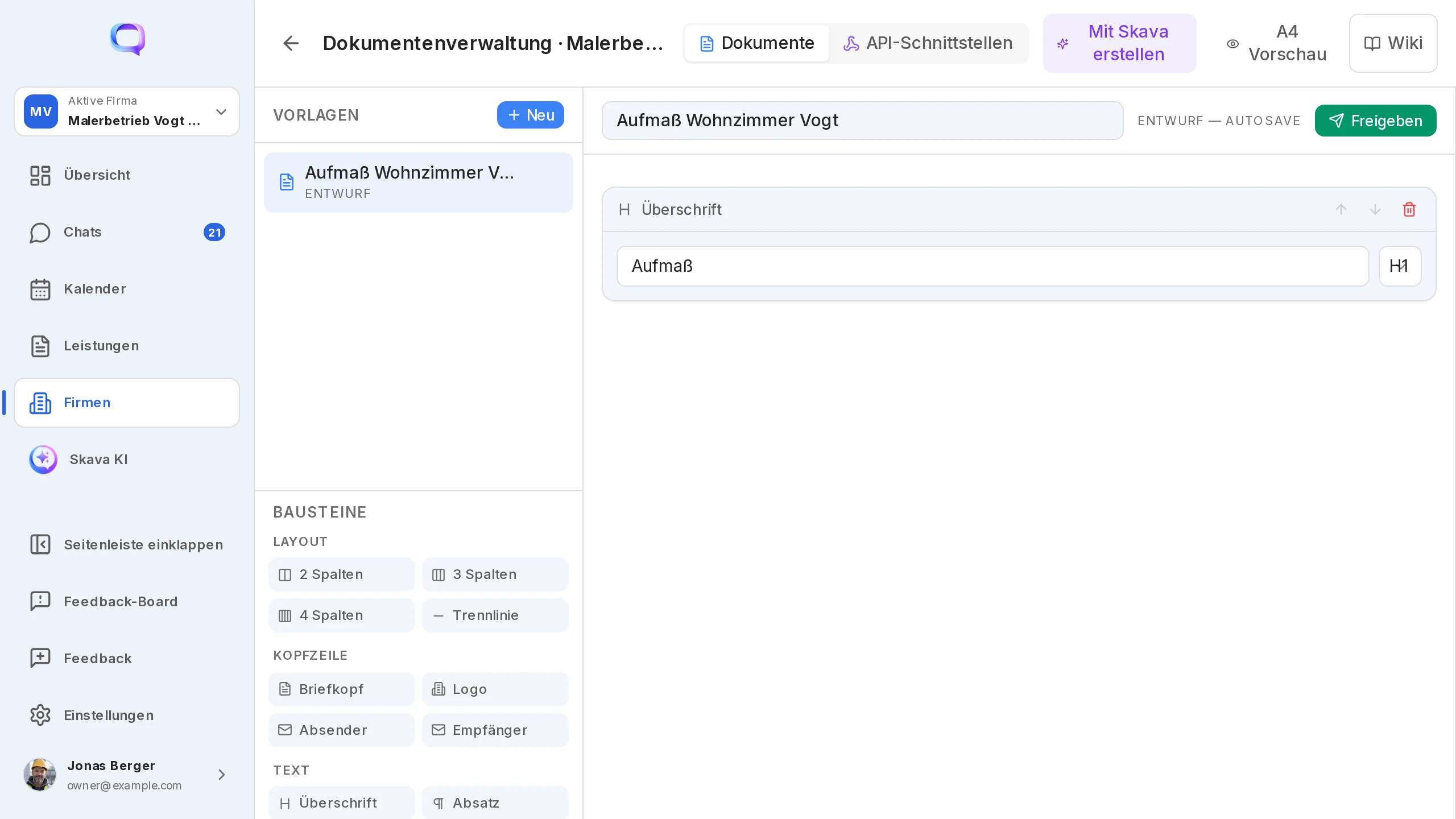The image size is (1456, 819).
Task: Change heading level via H1 button
Action: [1400, 266]
